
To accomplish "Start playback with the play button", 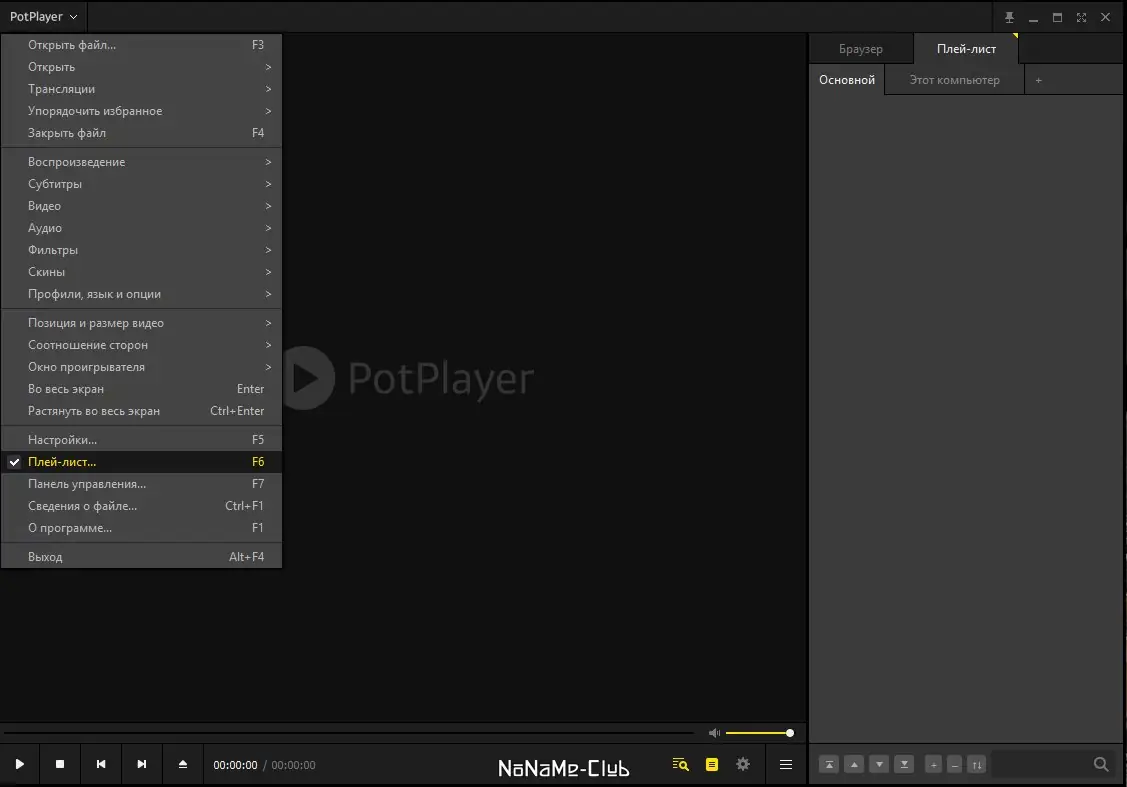I will pos(19,765).
